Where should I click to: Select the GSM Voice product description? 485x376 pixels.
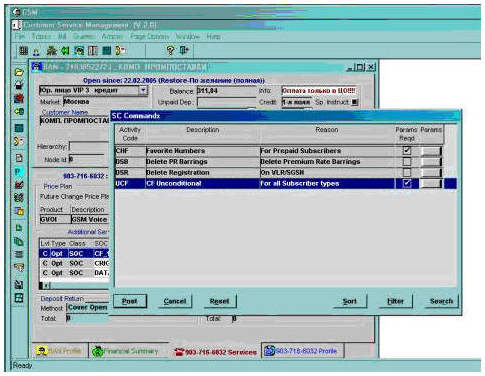pos(89,219)
